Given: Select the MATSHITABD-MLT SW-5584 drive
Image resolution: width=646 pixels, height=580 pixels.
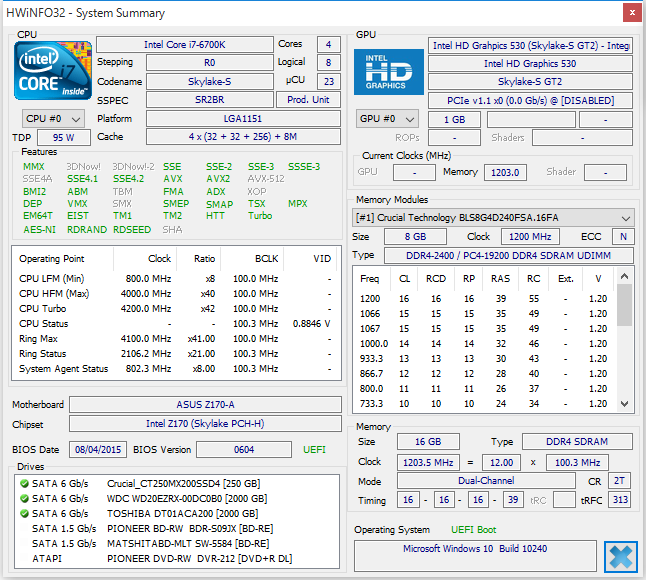Looking at the screenshot, I should point(177,544).
